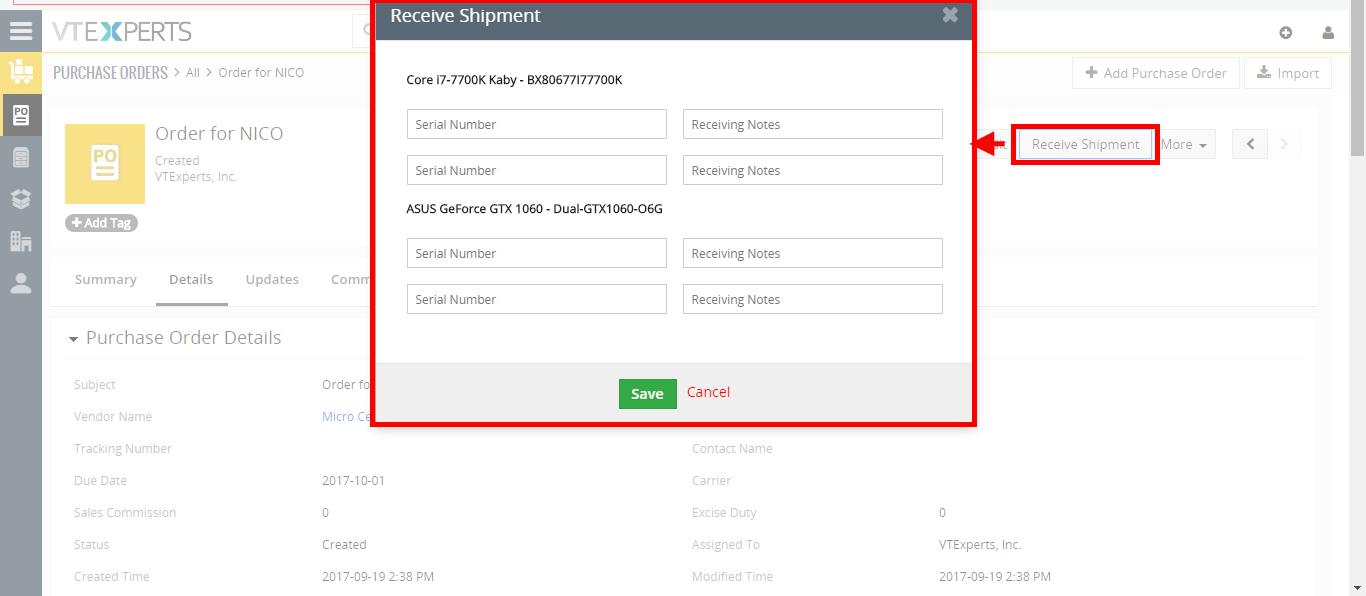Open the inventory cart module in the sidebar
Image resolution: width=1366 pixels, height=596 pixels.
pyautogui.click(x=21, y=72)
